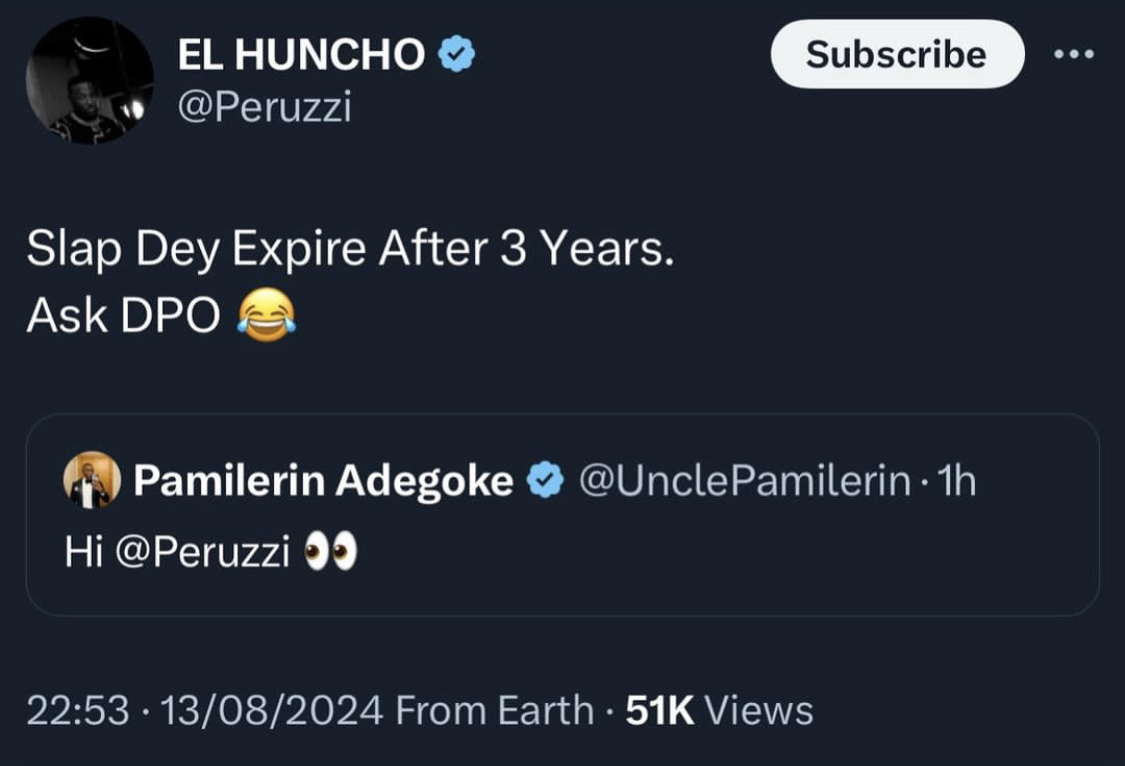This screenshot has height=766, width=1125.
Task: Click the EL HUNCHO display name
Action: 301,56
